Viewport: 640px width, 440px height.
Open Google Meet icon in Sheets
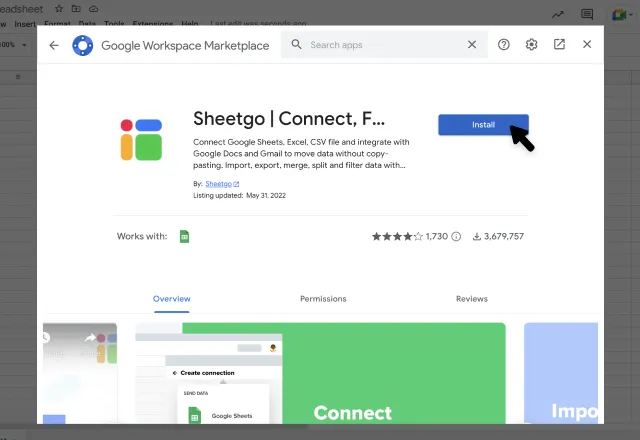pos(619,15)
